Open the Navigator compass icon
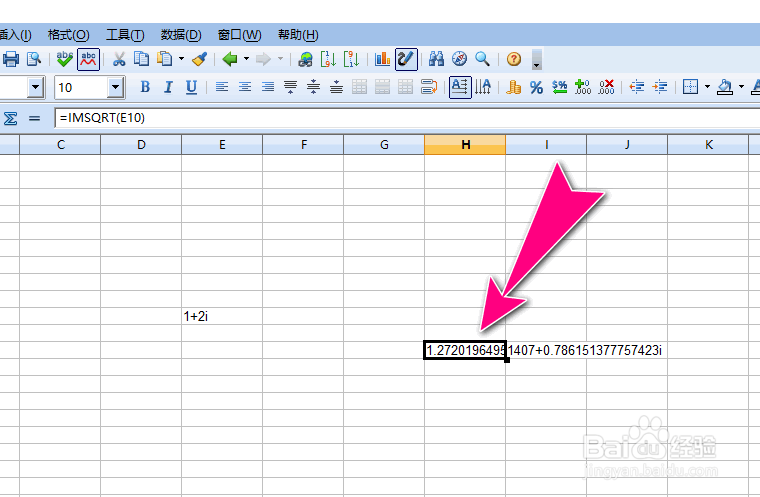Screen dimensions: 760x497 pyautogui.click(x=459, y=59)
